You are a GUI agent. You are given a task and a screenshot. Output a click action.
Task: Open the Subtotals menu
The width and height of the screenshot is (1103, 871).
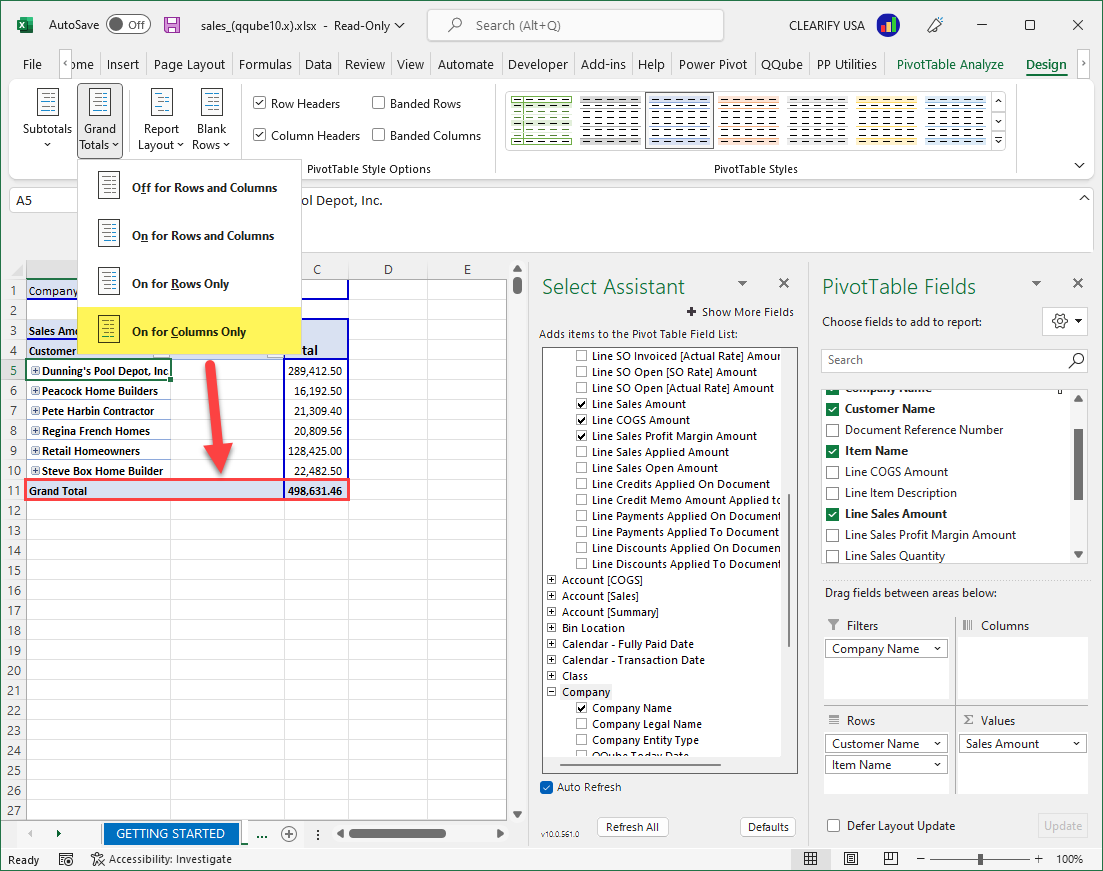point(47,120)
